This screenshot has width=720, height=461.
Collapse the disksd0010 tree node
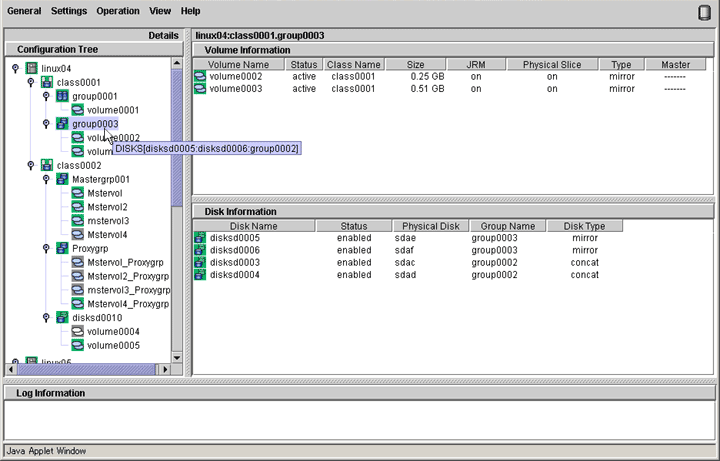[x=46, y=317]
